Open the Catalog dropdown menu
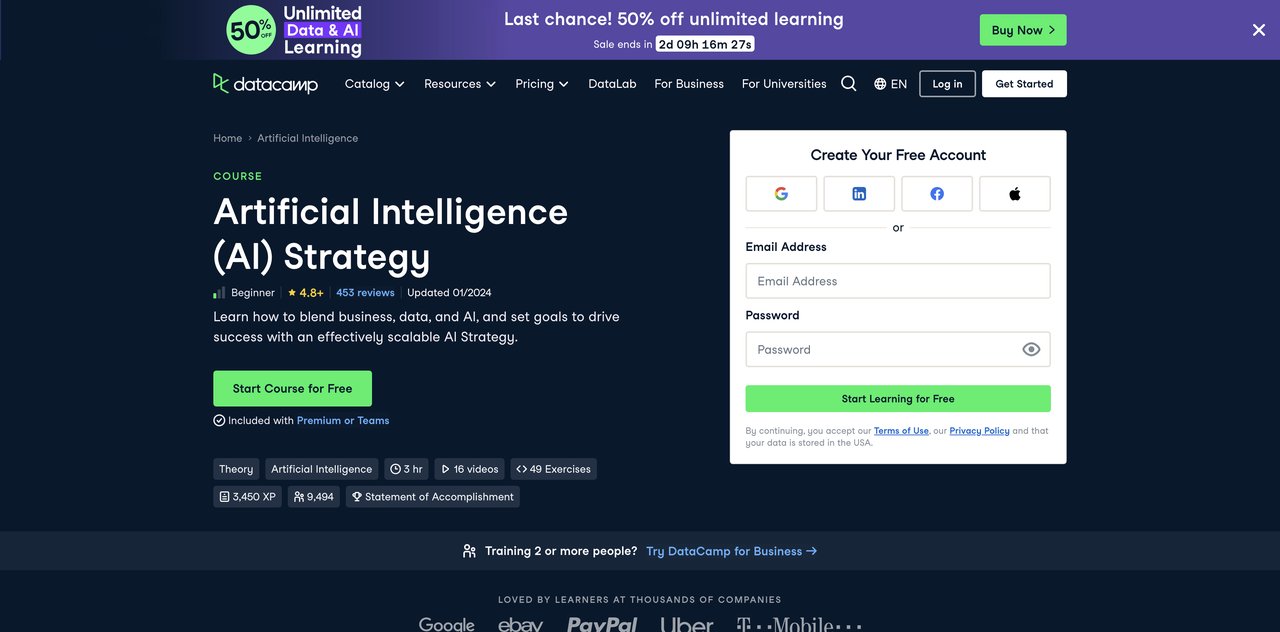This screenshot has width=1280, height=632. pos(375,84)
